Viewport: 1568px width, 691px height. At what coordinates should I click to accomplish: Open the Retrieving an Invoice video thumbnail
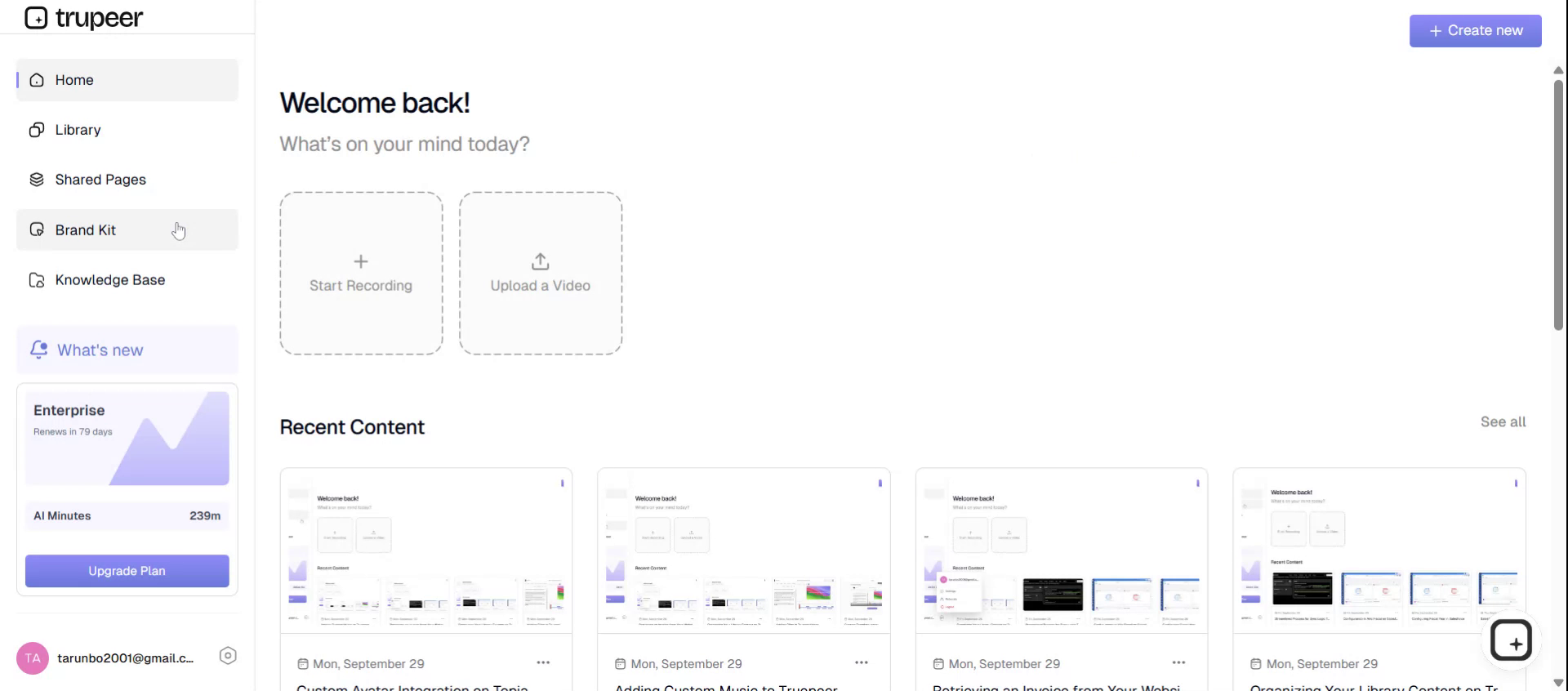[x=1062, y=551]
